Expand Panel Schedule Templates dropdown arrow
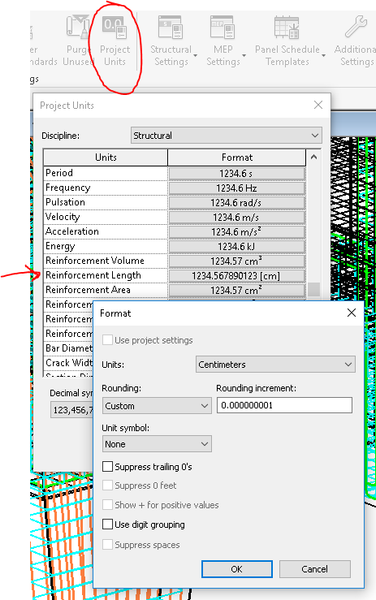Image resolution: width=376 pixels, height=600 pixels. click(324, 55)
